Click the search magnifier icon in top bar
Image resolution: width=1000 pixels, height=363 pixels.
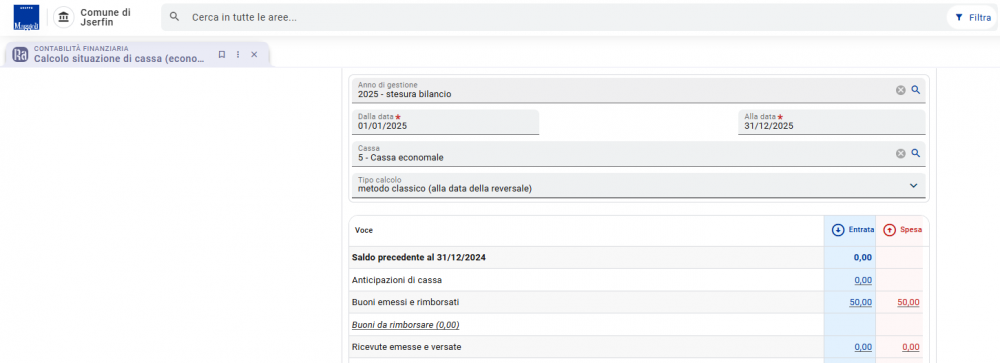tap(174, 17)
